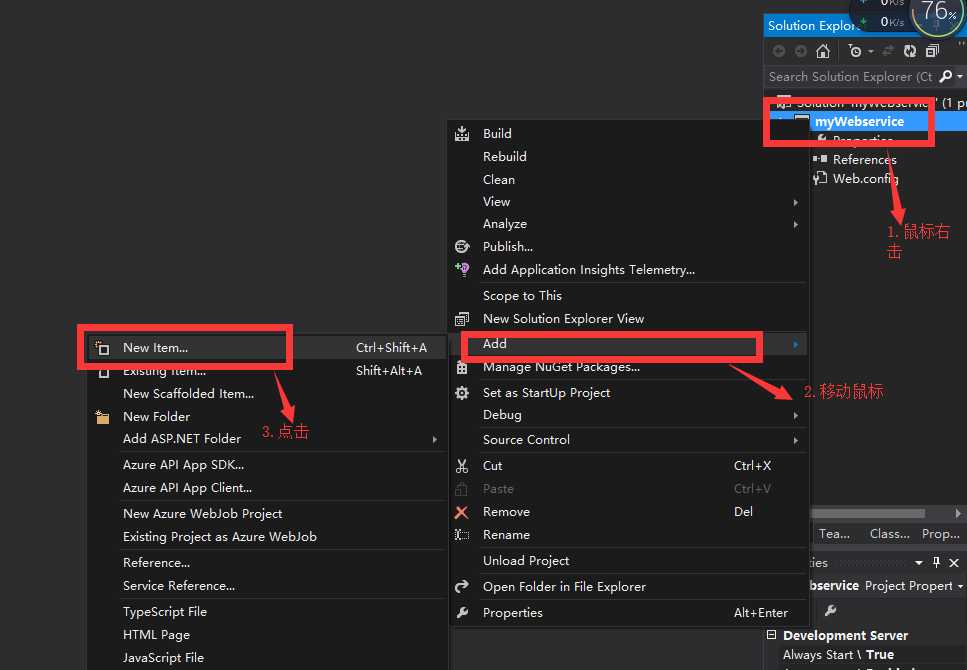Open the Solution Explorer search options dropdown
The image size is (967, 670).
point(960,77)
